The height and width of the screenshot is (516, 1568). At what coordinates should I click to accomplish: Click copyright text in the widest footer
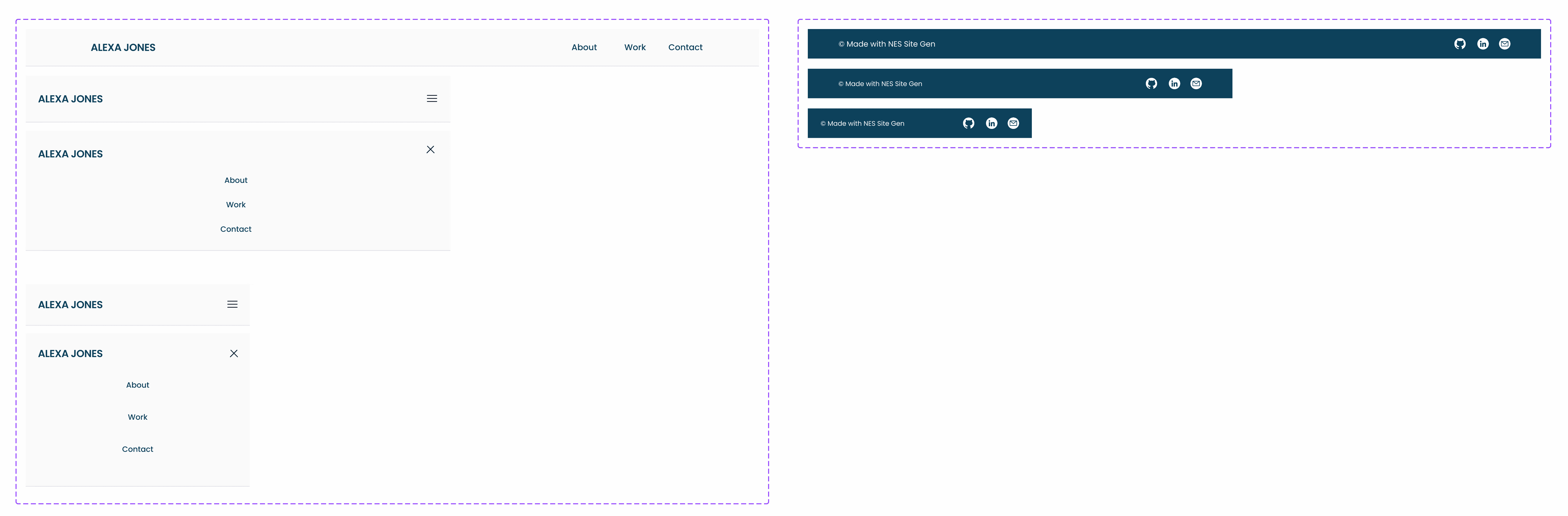[887, 44]
